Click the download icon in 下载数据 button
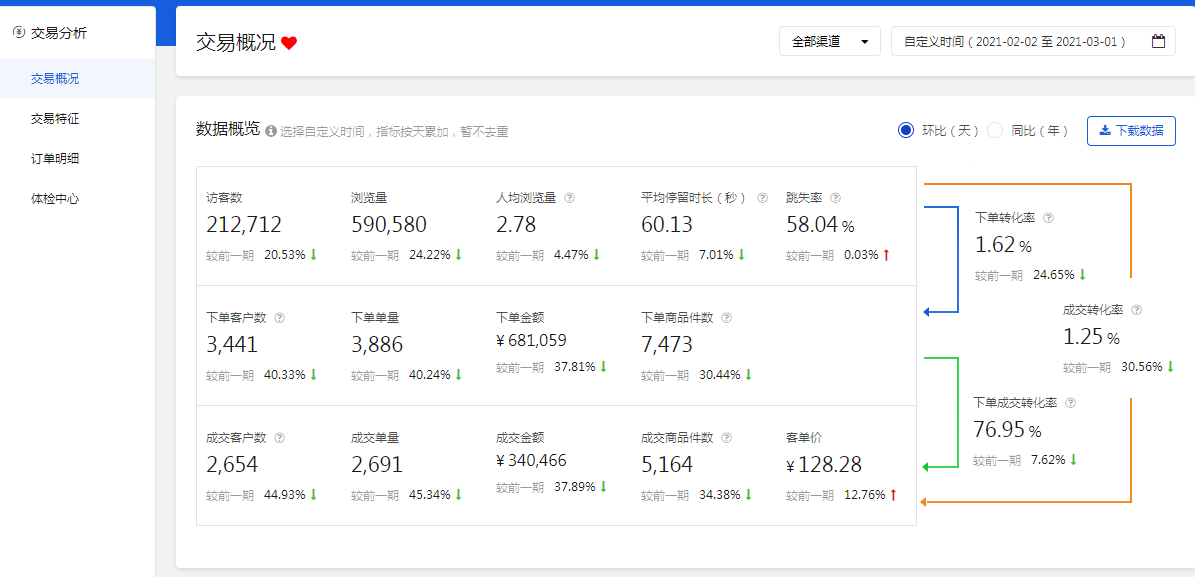1195x577 pixels. tap(1105, 130)
